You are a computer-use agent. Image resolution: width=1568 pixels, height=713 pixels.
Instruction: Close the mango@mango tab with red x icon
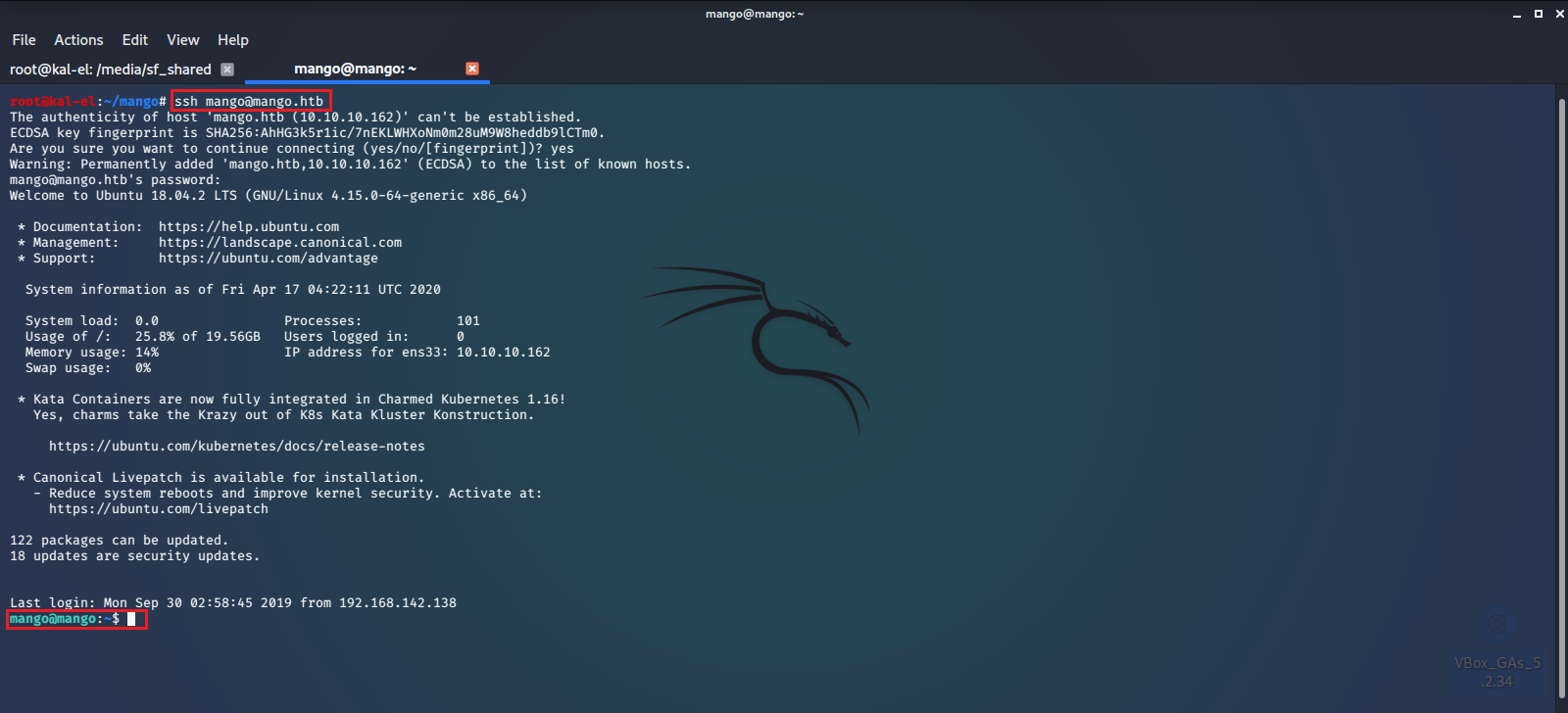(x=472, y=69)
